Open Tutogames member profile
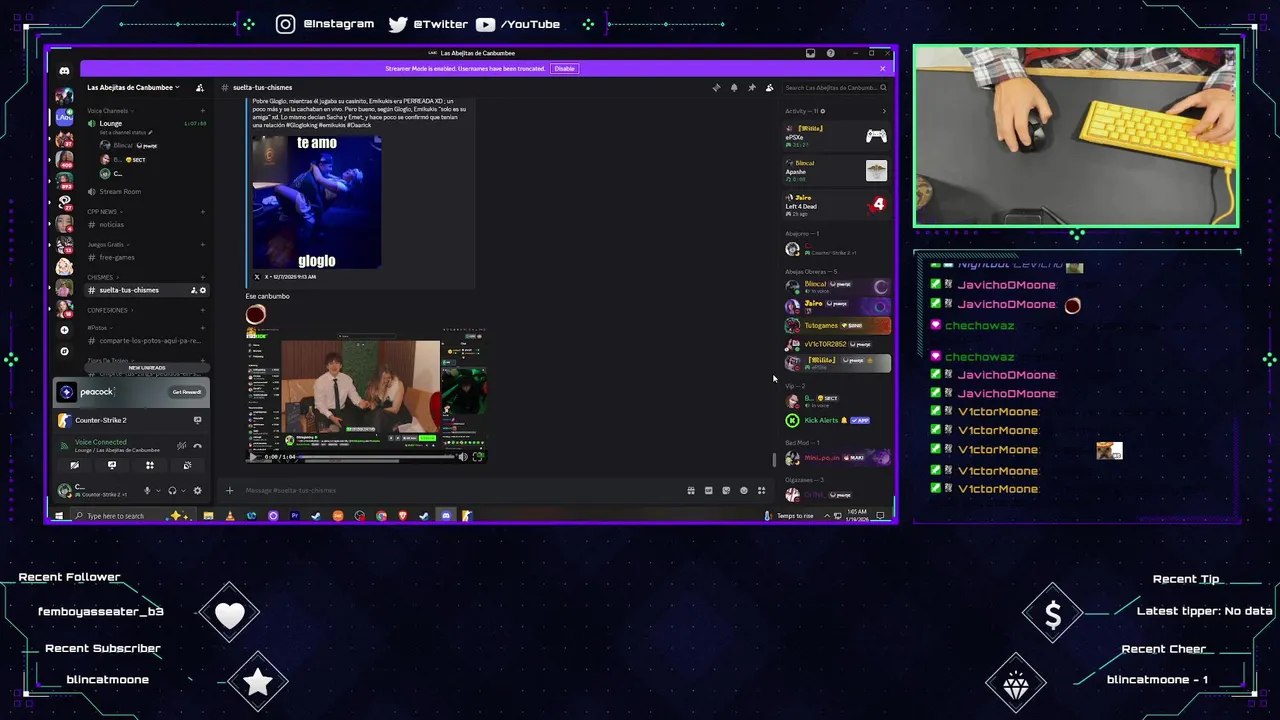 tap(837, 325)
